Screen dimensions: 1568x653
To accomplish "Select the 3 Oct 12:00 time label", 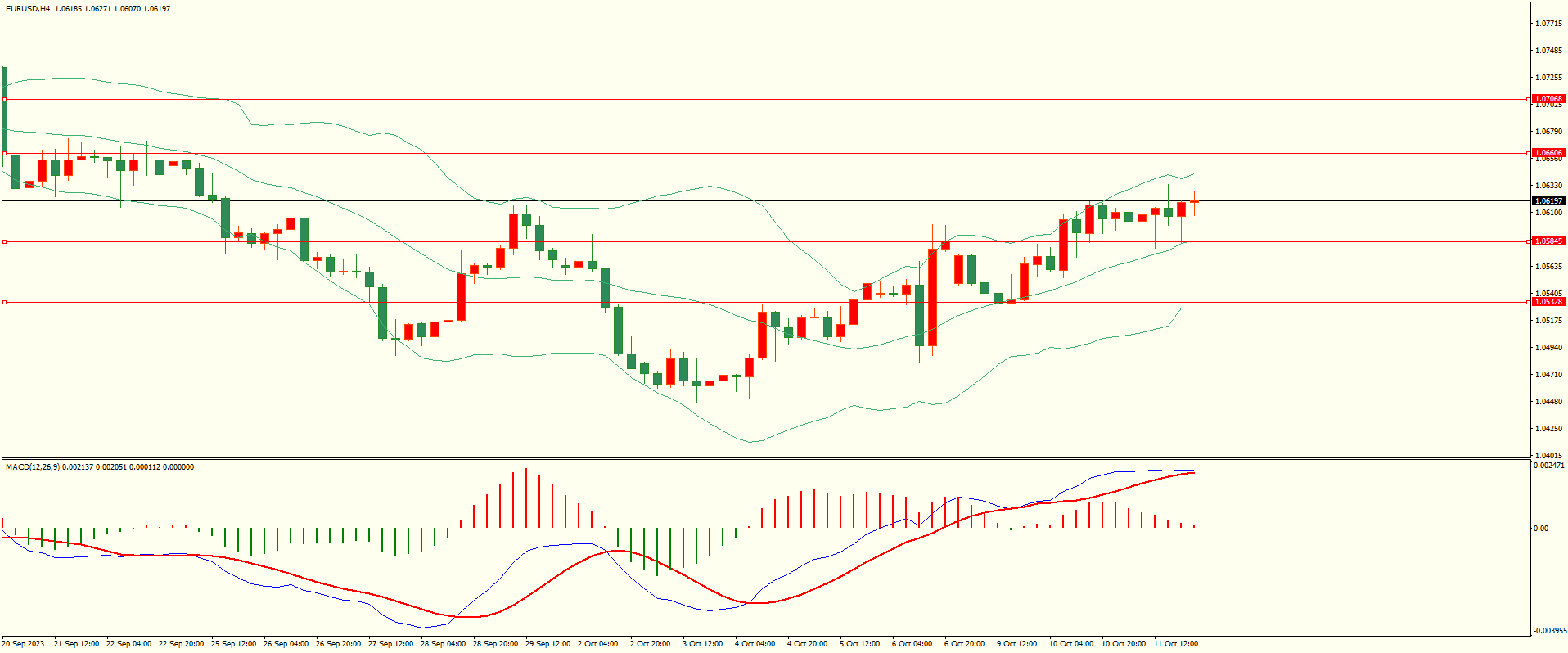I will [x=702, y=644].
